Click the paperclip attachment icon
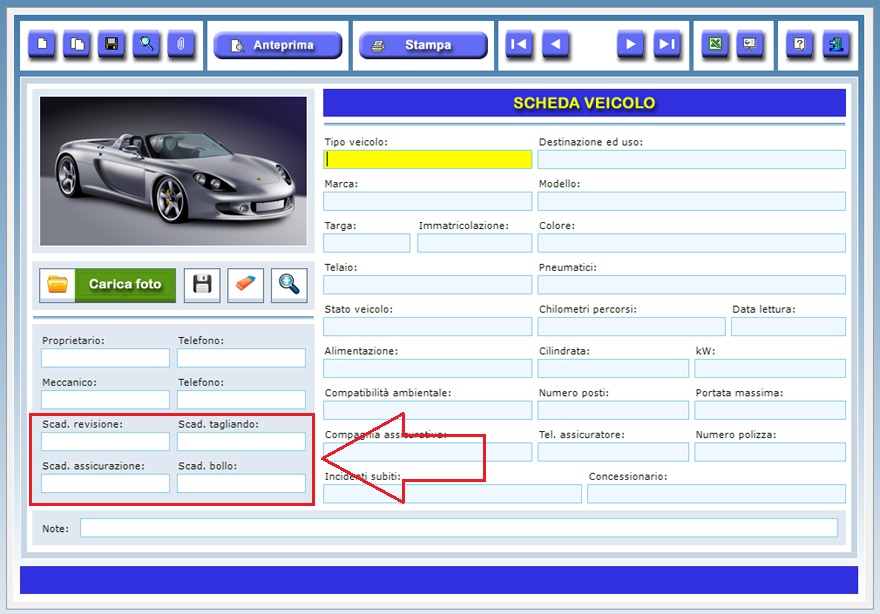The width and height of the screenshot is (880, 614). point(181,45)
